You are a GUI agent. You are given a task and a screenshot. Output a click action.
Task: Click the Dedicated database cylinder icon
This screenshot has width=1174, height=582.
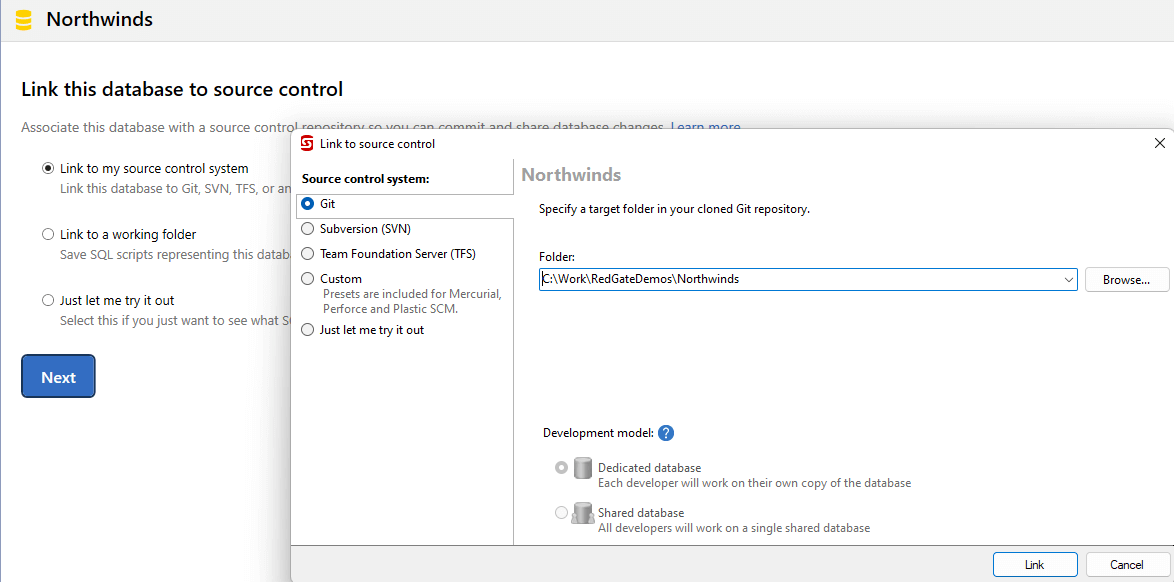pyautogui.click(x=583, y=467)
